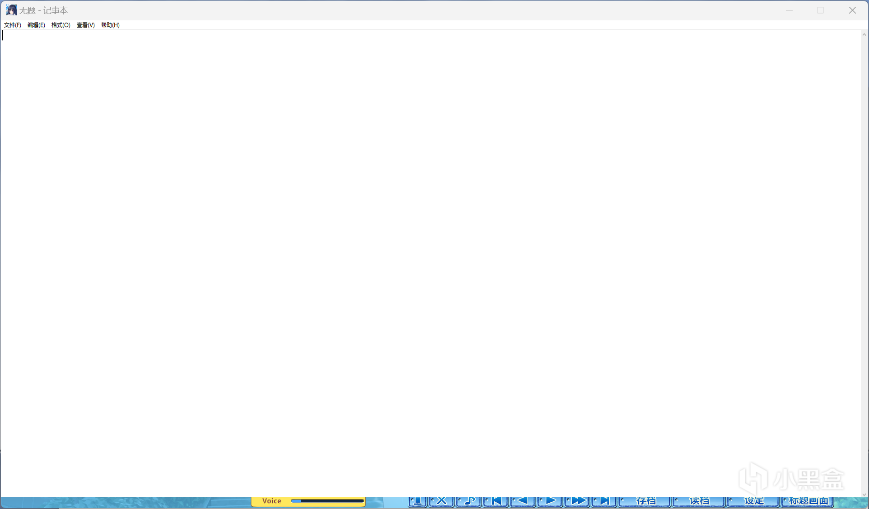Open the 帮助(H) menu

pyautogui.click(x=110, y=25)
